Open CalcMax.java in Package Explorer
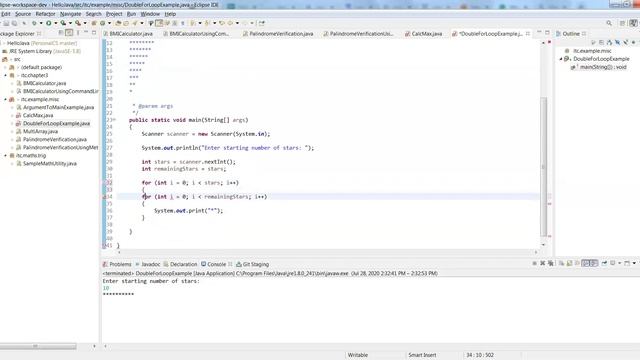This screenshot has height=360, width=640. click(38, 116)
